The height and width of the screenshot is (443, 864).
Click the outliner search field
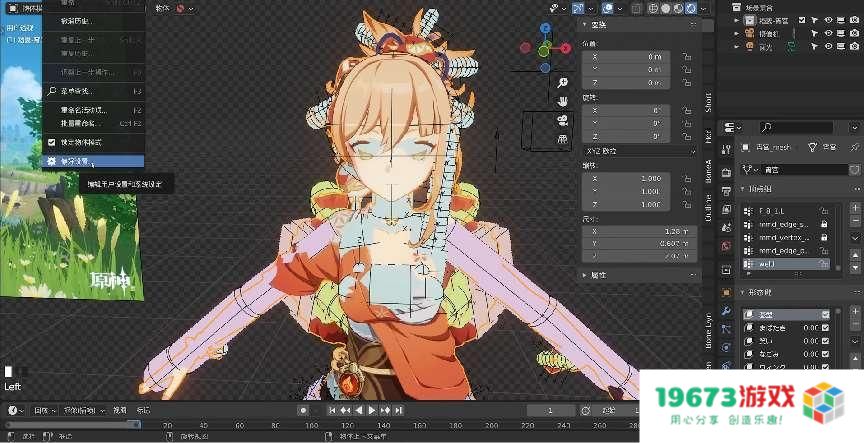793,128
